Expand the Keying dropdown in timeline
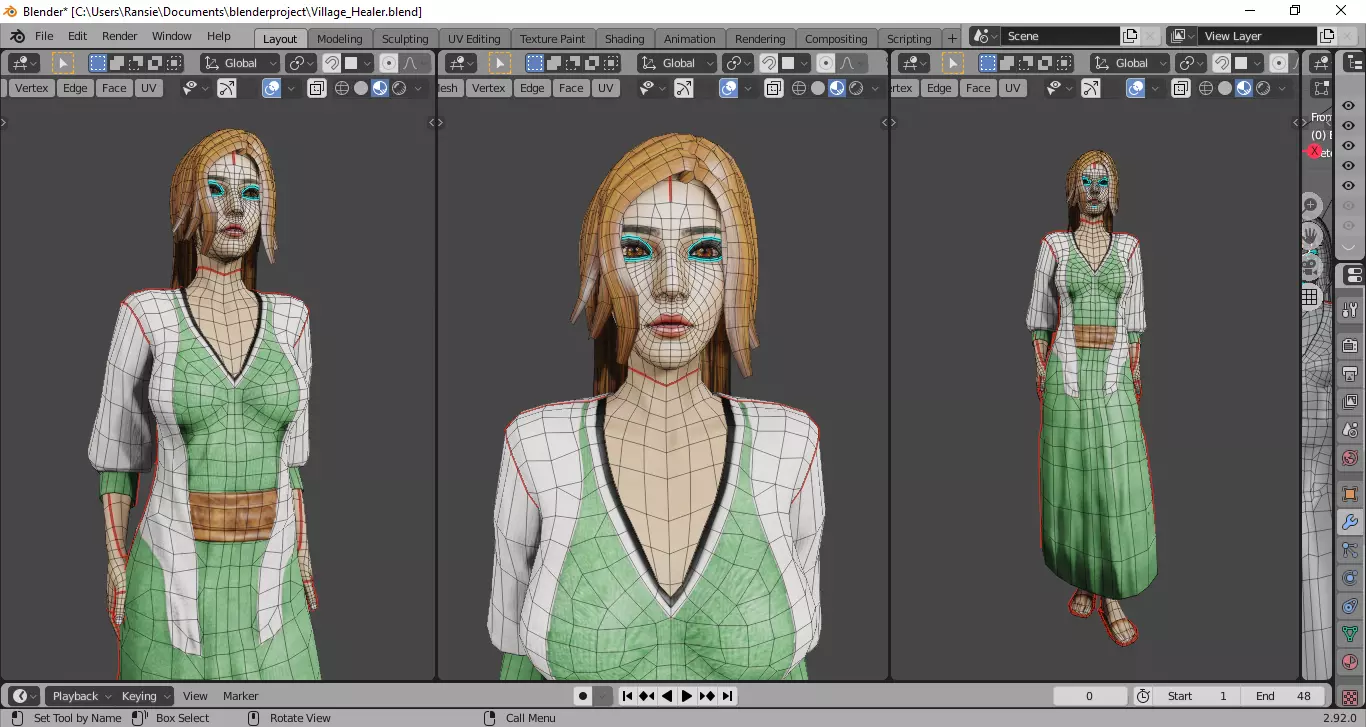This screenshot has width=1366, height=727. [x=145, y=696]
